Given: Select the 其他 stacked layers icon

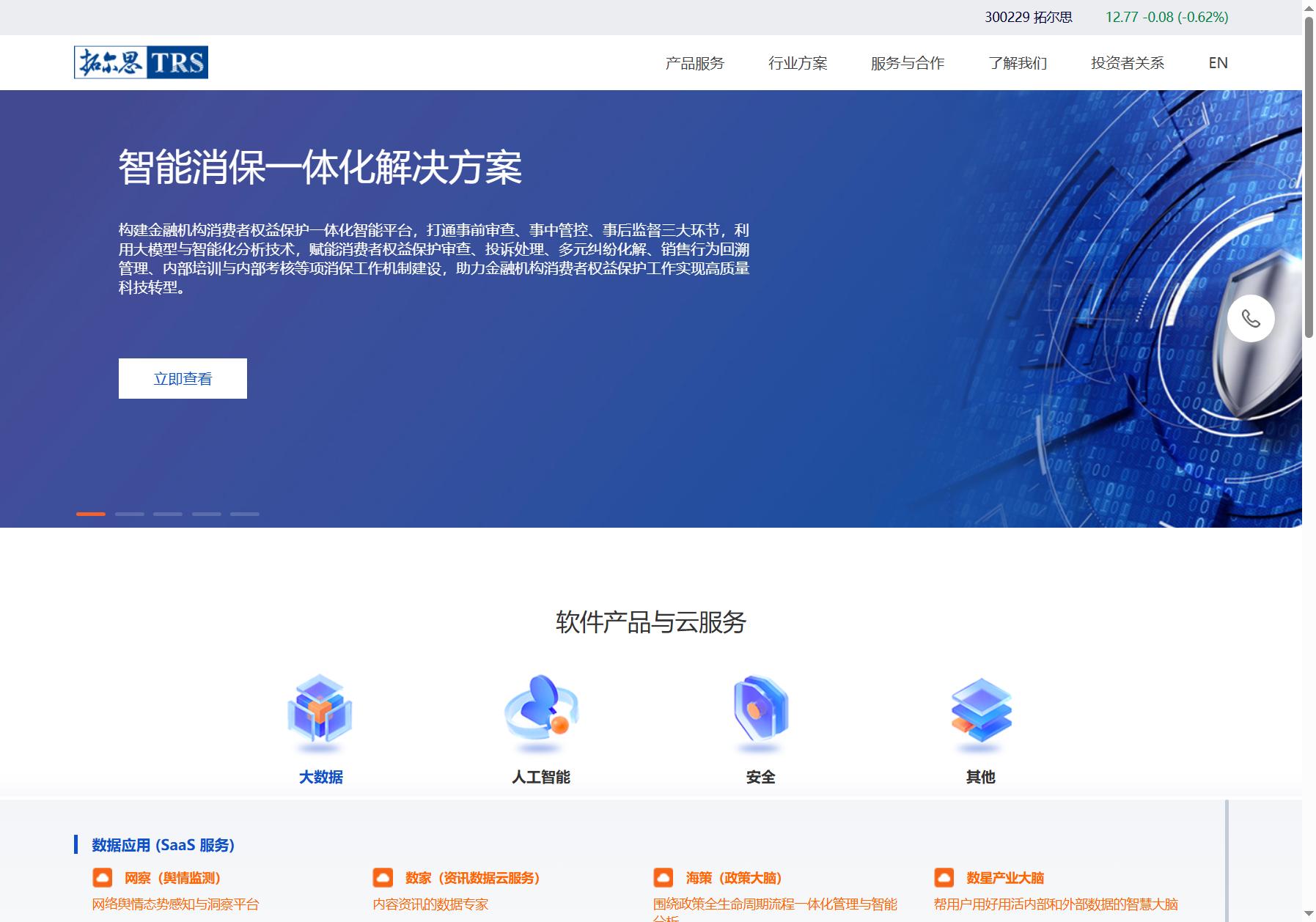Looking at the screenshot, I should coord(981,715).
